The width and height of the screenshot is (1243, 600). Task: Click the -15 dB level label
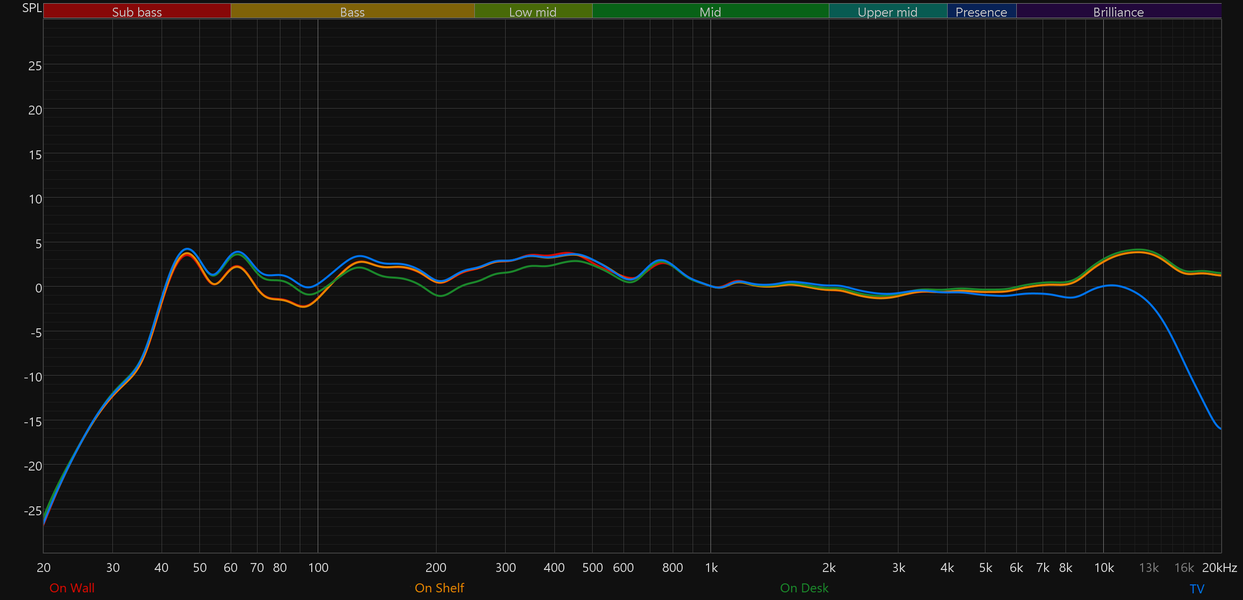32,421
